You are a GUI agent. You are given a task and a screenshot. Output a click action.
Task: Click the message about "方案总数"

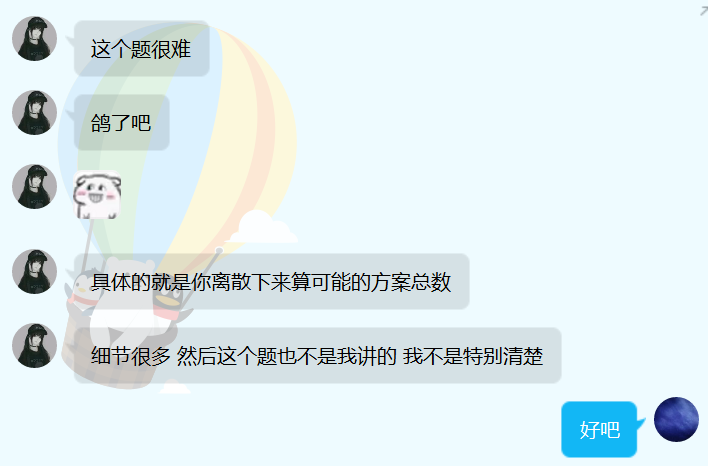(x=272, y=282)
